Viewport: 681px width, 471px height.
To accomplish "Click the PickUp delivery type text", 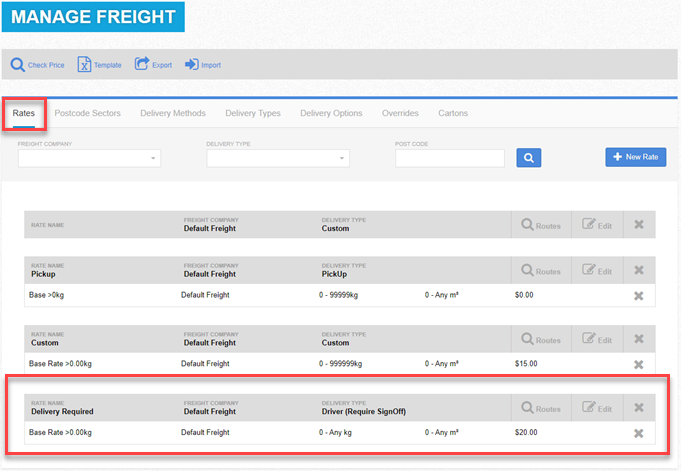I will [334, 274].
